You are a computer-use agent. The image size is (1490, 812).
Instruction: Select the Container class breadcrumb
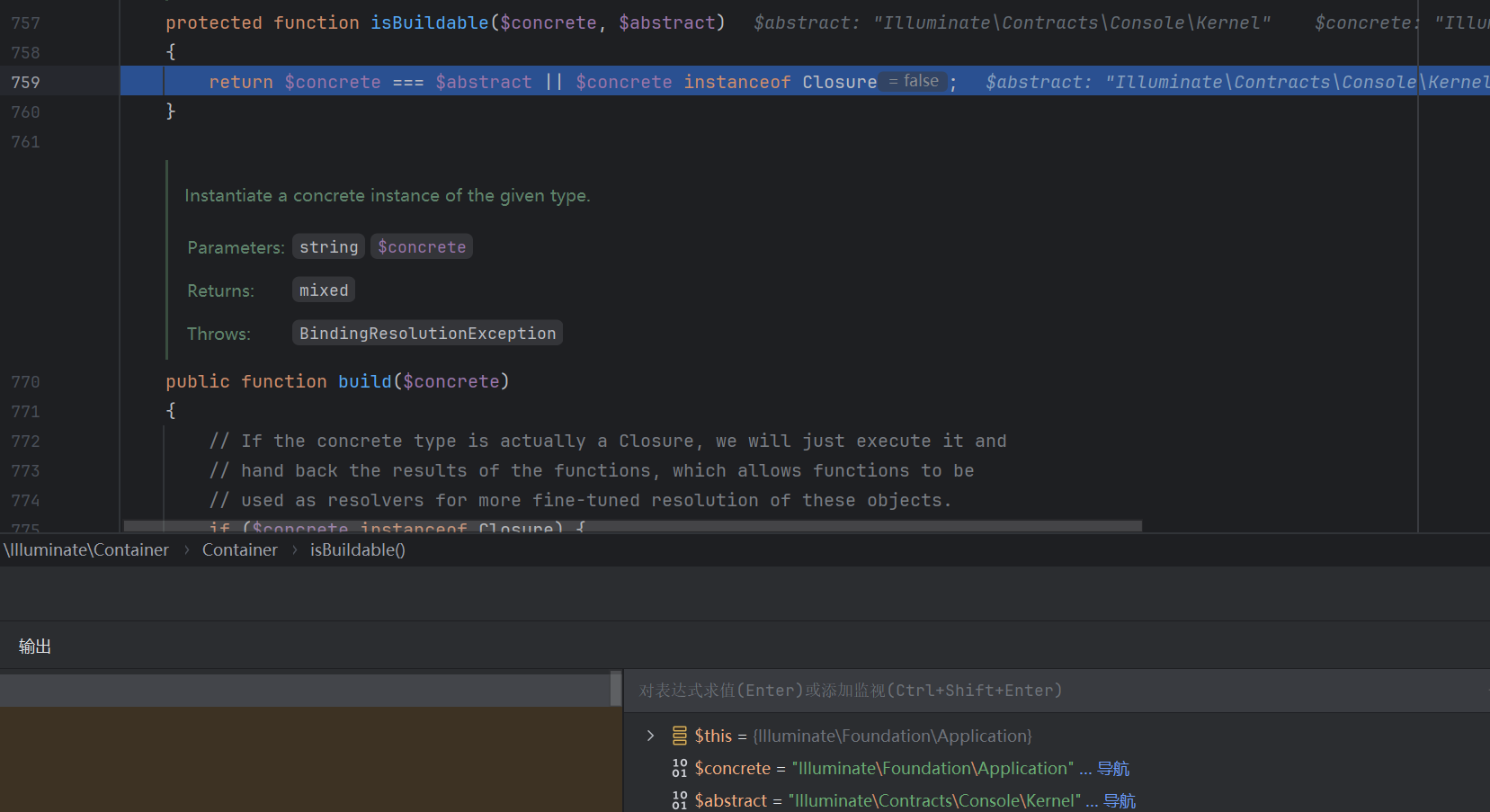coord(239,550)
